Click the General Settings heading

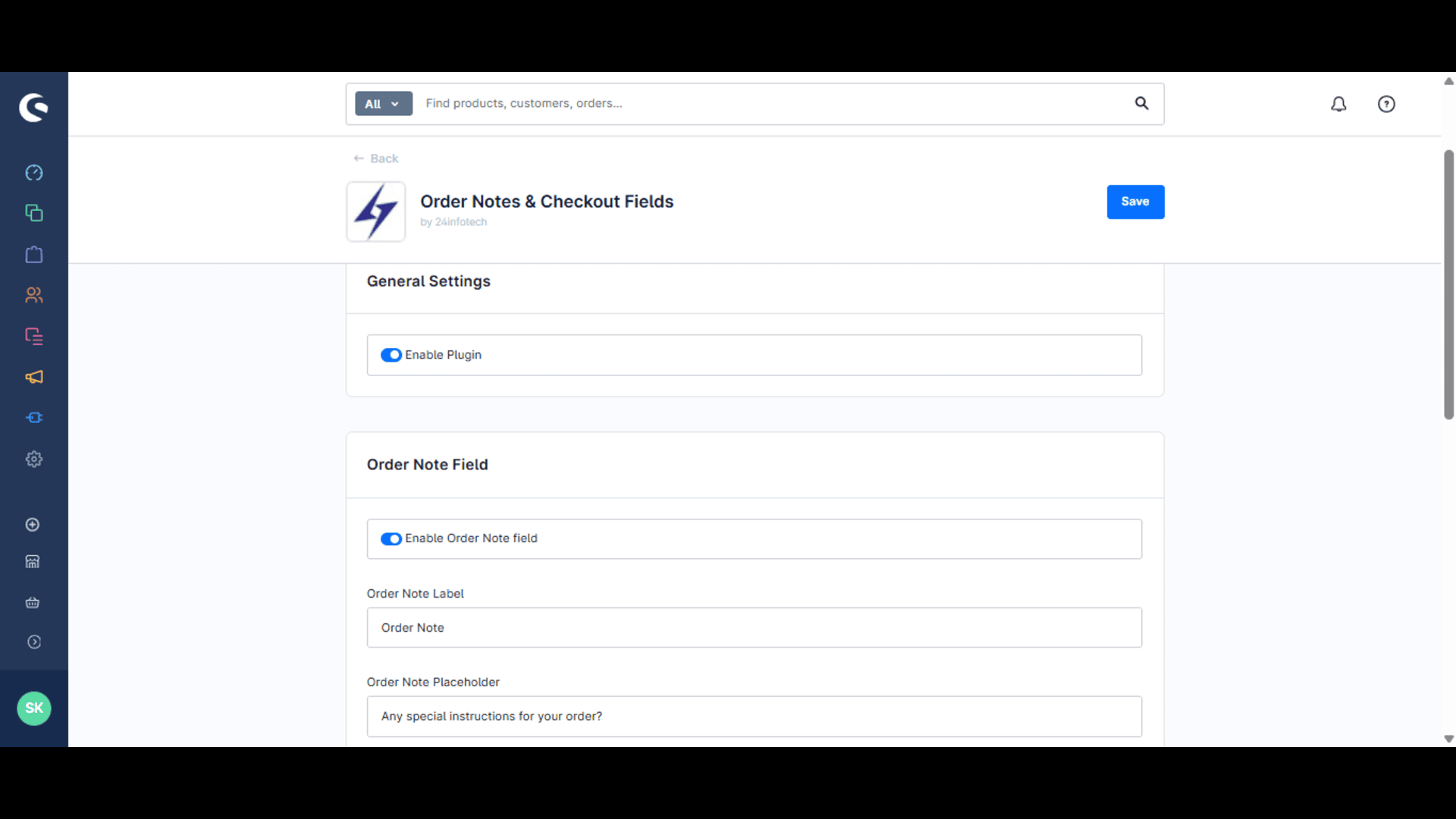click(428, 281)
